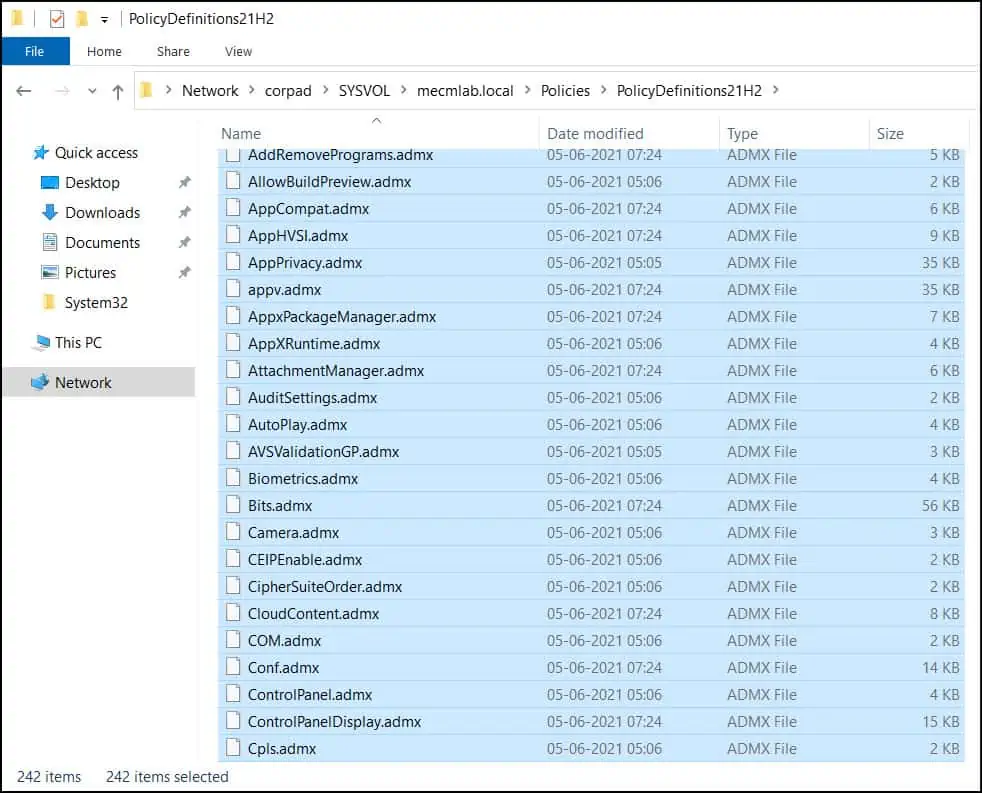The height and width of the screenshot is (793, 982).
Task: Select the Cpls.admx file name
Action: click(x=282, y=749)
